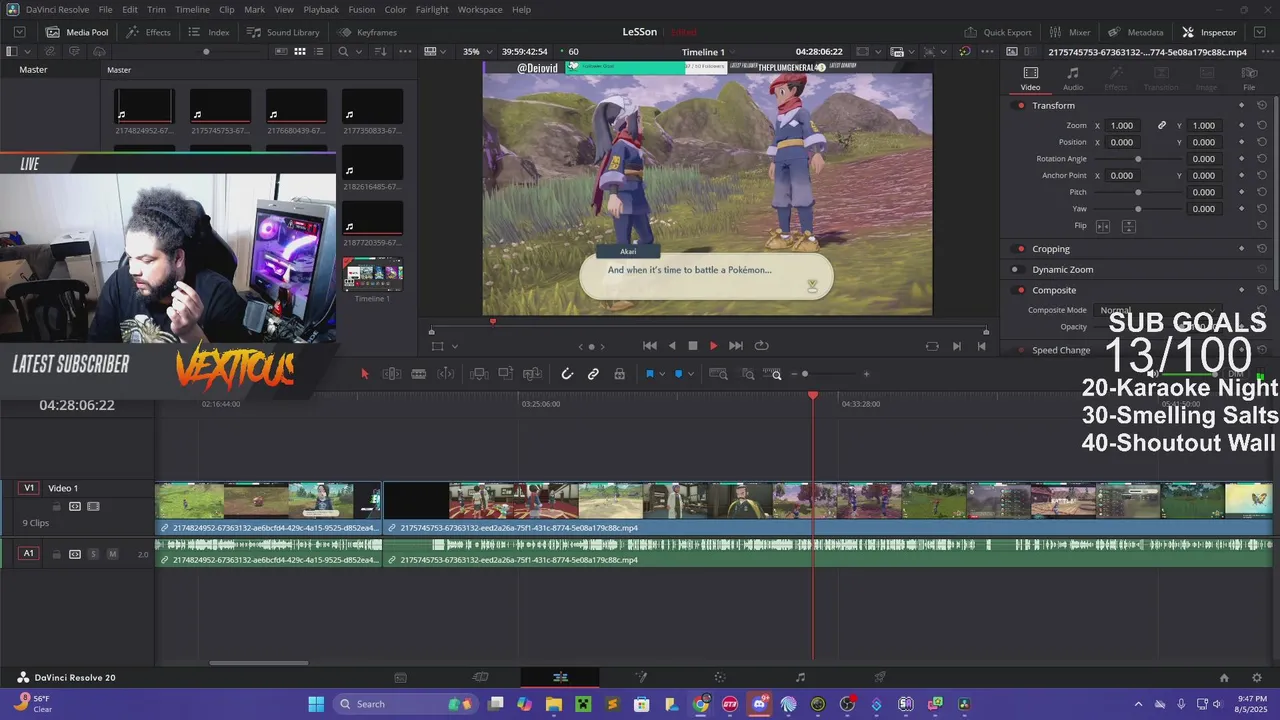
Task: Toggle the Inspector panel
Action: click(x=1209, y=32)
